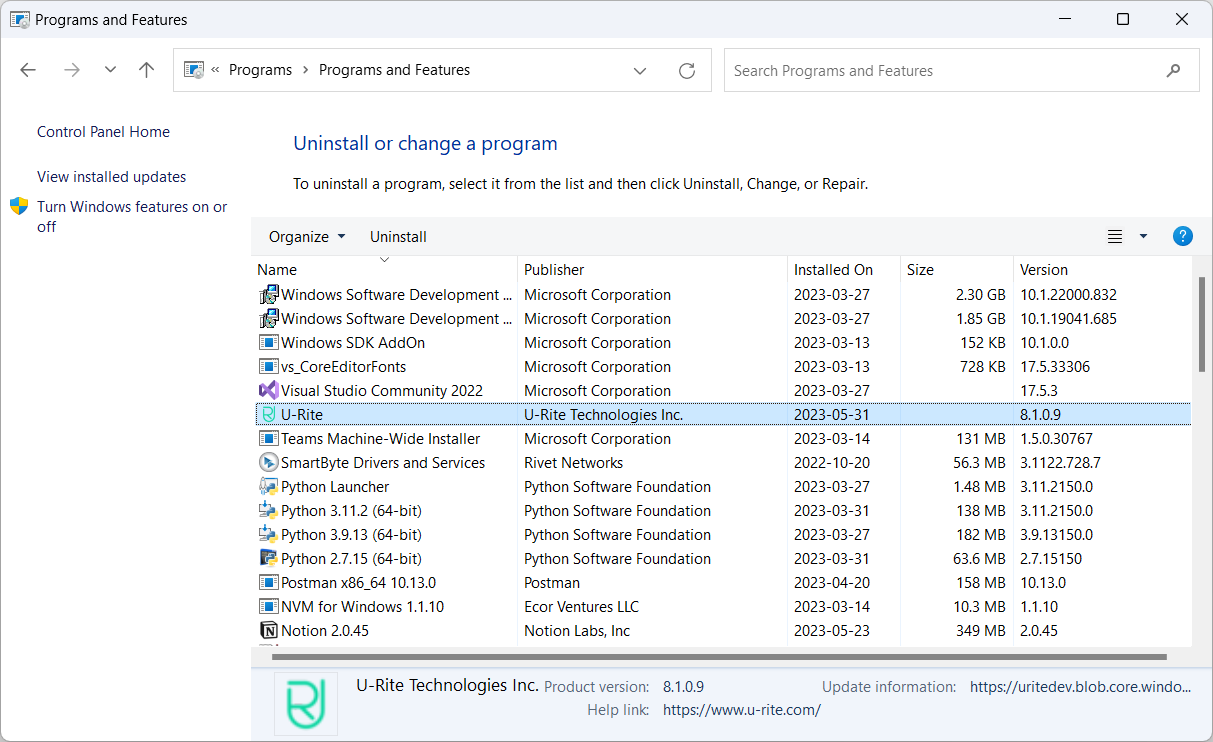The height and width of the screenshot is (742, 1213).
Task: Click the details view icon
Action: [1115, 236]
